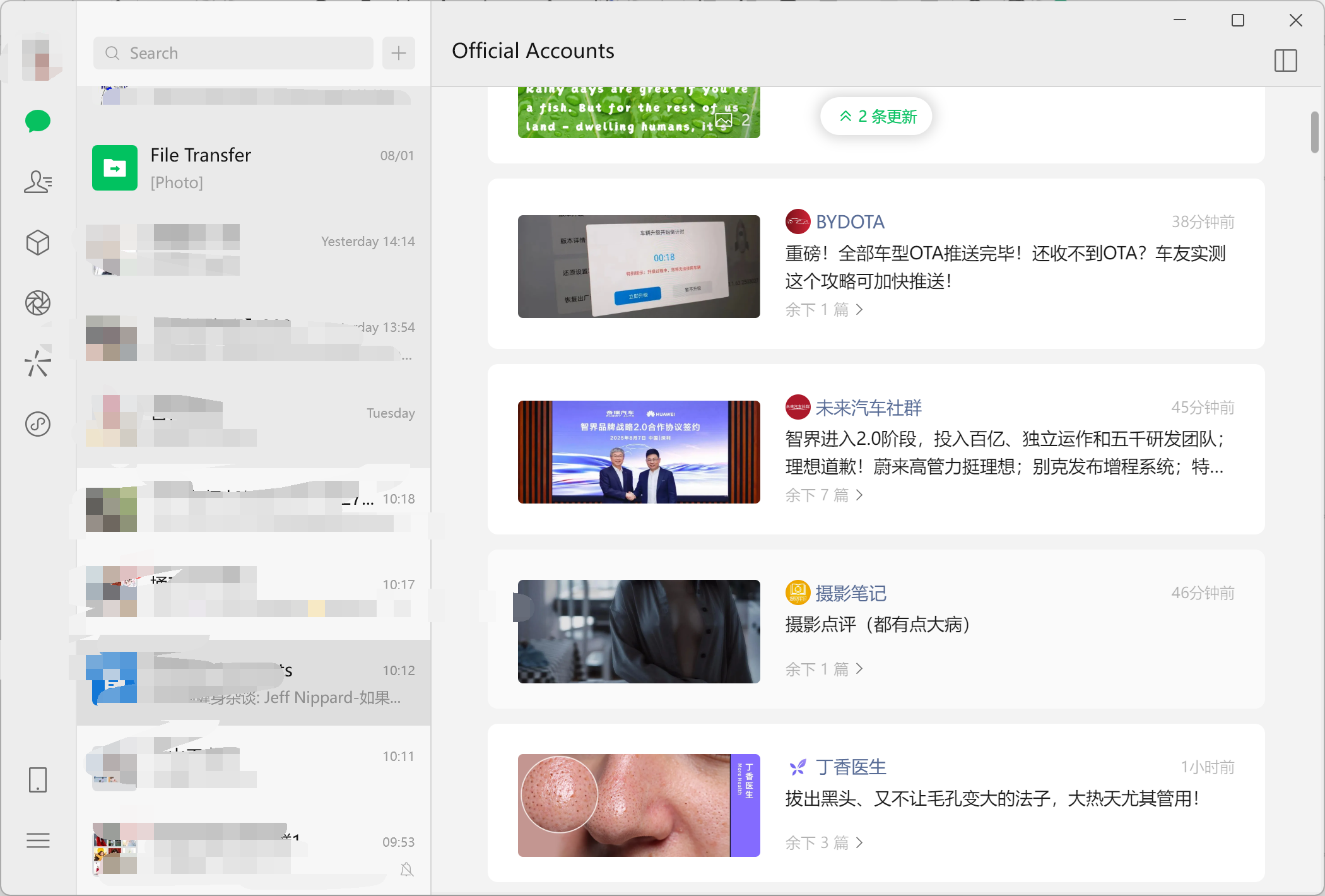Open the 丁香医生 account name link
Image resolution: width=1325 pixels, height=896 pixels.
tap(851, 767)
